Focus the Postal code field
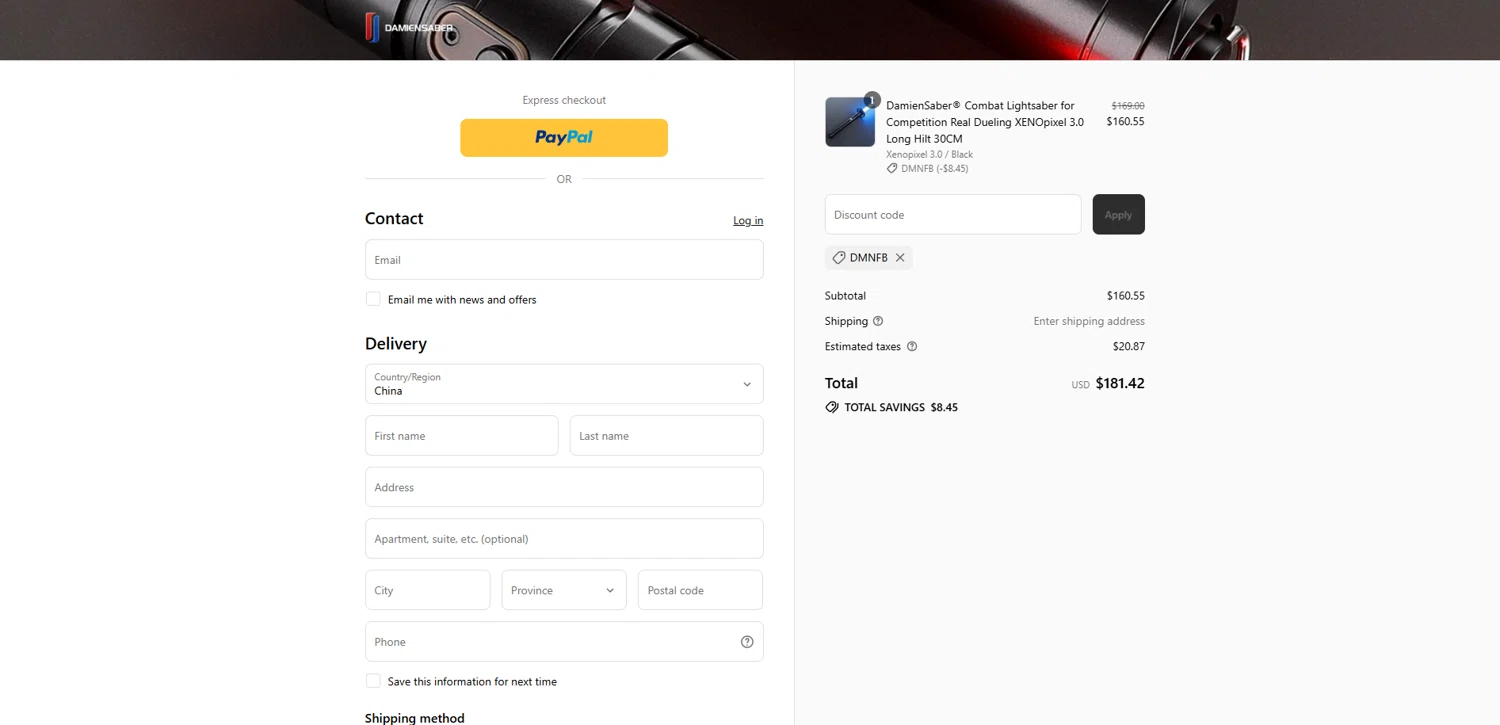The width and height of the screenshot is (1500, 725). pyautogui.click(x=700, y=590)
